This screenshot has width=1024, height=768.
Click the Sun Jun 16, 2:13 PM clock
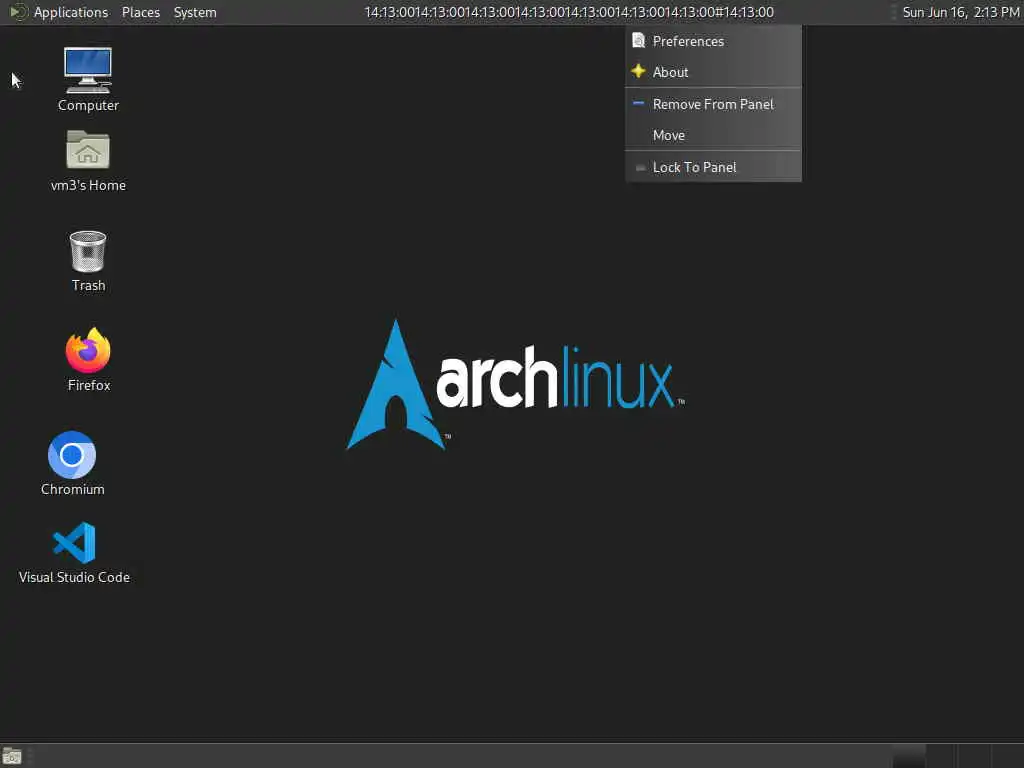click(961, 12)
